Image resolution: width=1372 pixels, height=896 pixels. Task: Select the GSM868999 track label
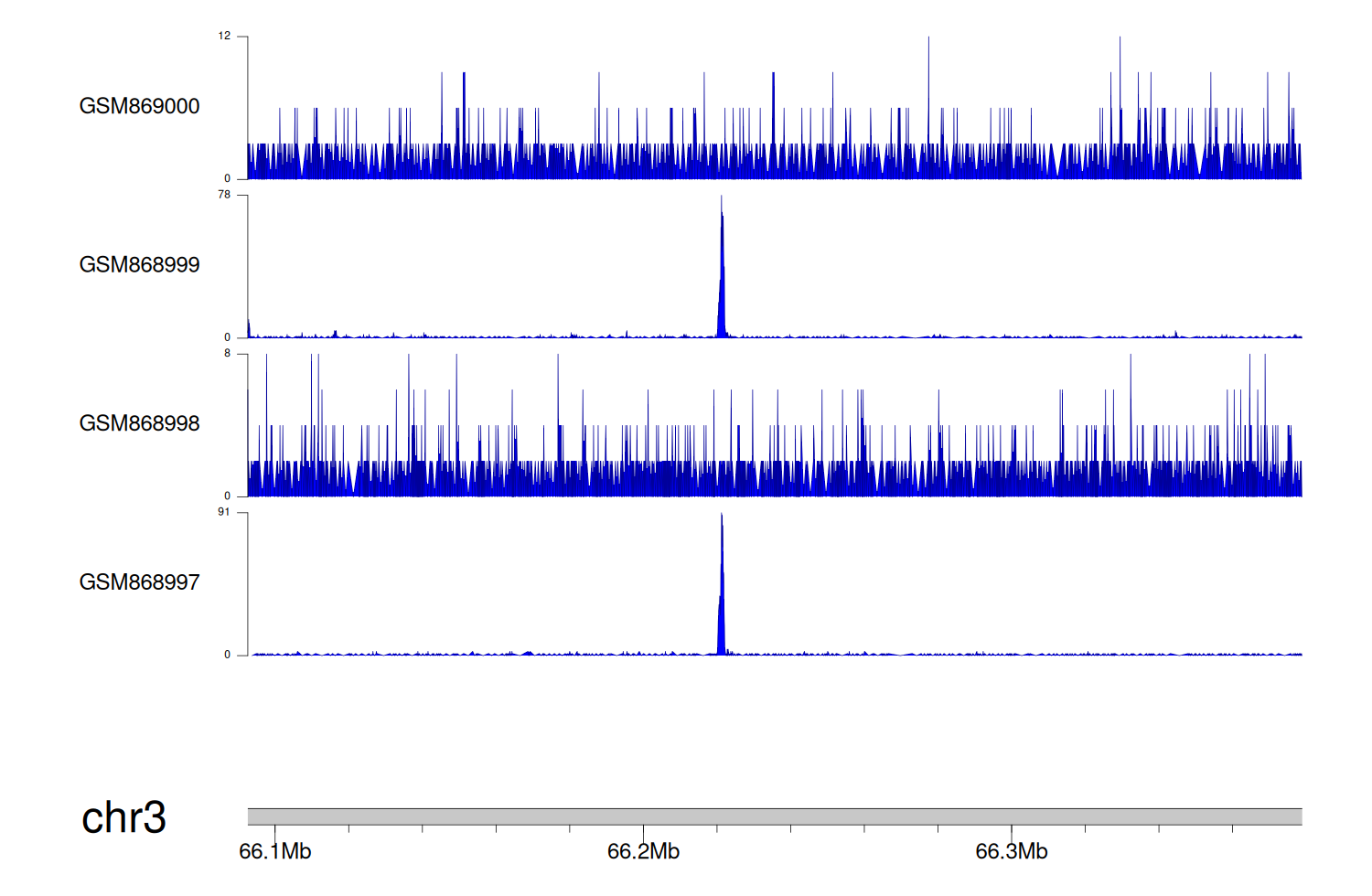pos(139,265)
